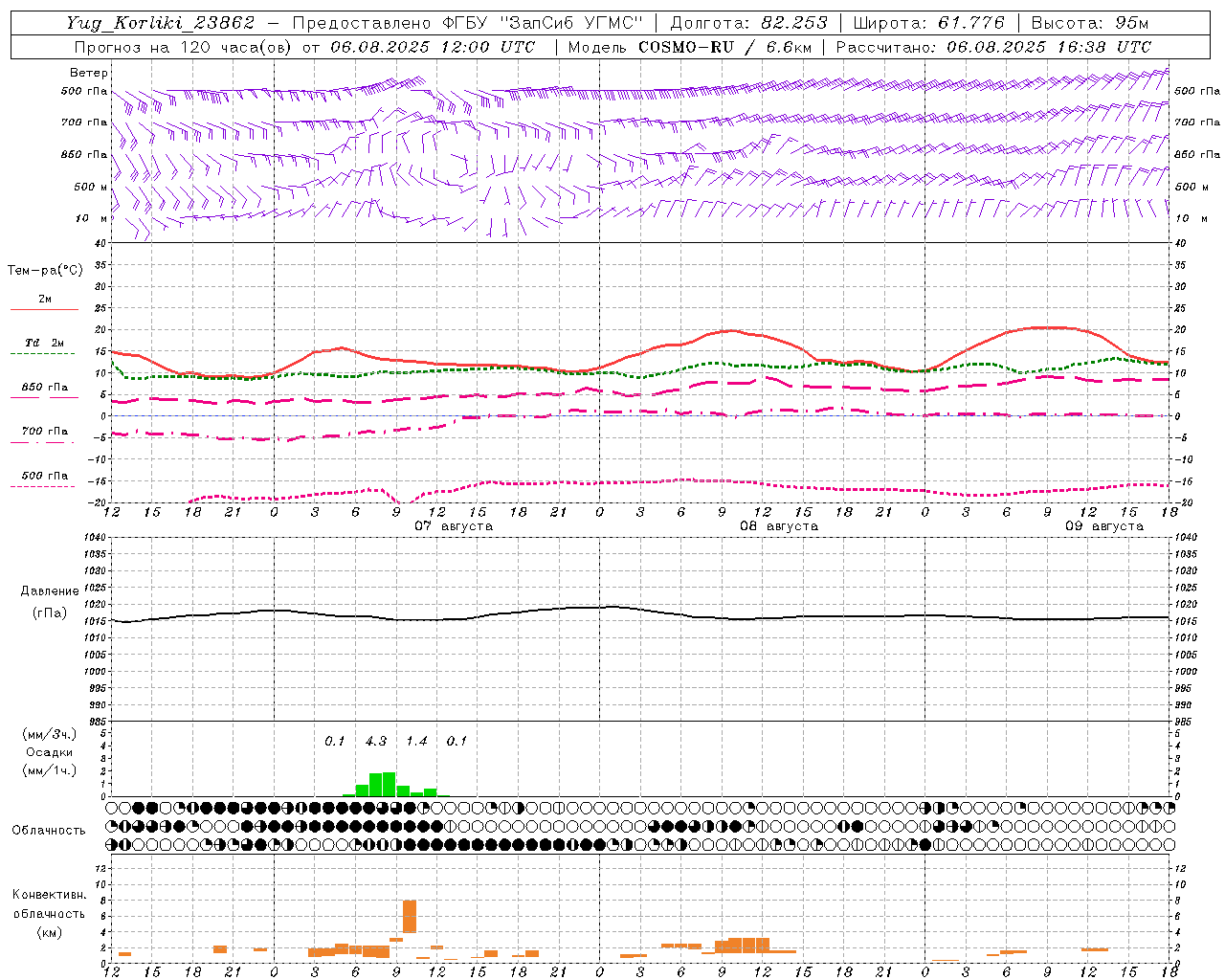Select the Высота: 95м entry
Image resolution: width=1225 pixels, height=980 pixels.
coord(1089,23)
